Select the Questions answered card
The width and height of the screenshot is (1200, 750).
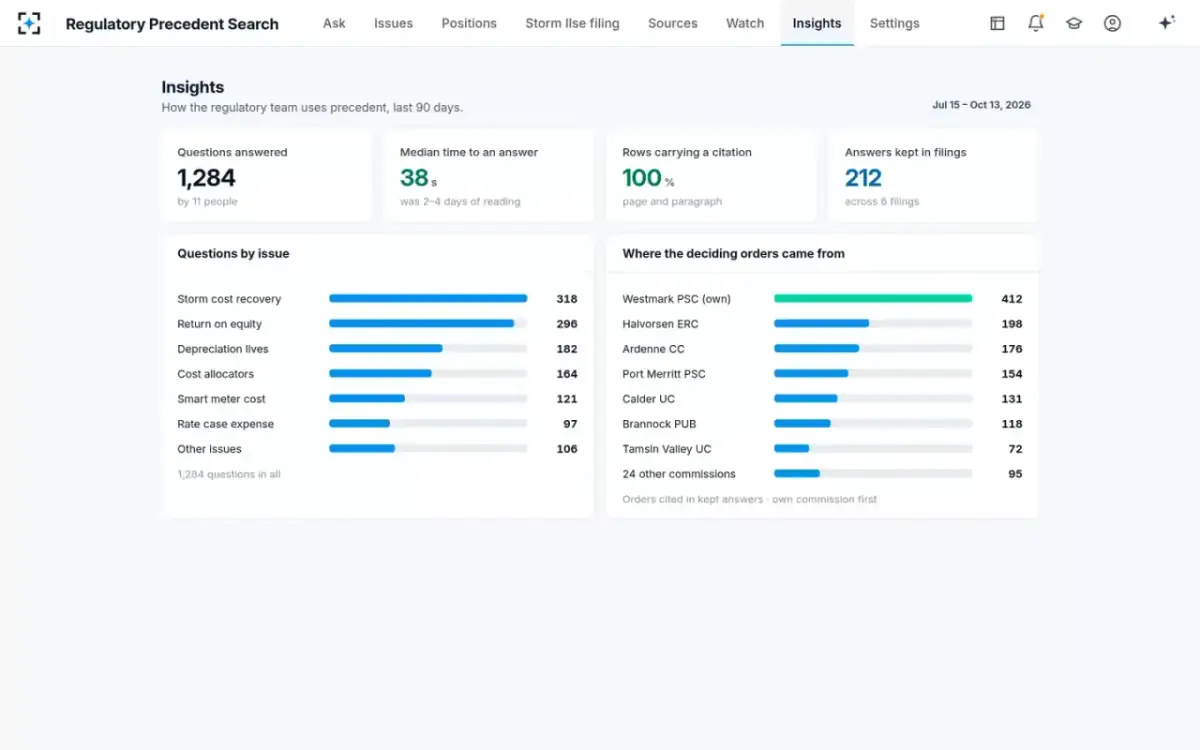pos(266,175)
